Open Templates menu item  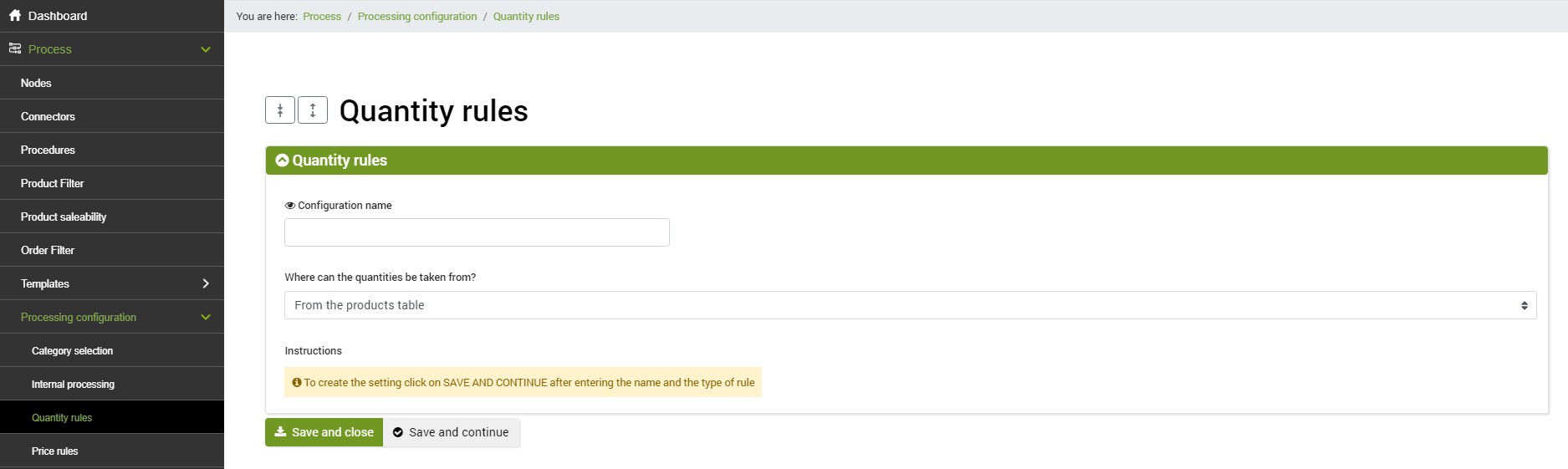coord(112,283)
